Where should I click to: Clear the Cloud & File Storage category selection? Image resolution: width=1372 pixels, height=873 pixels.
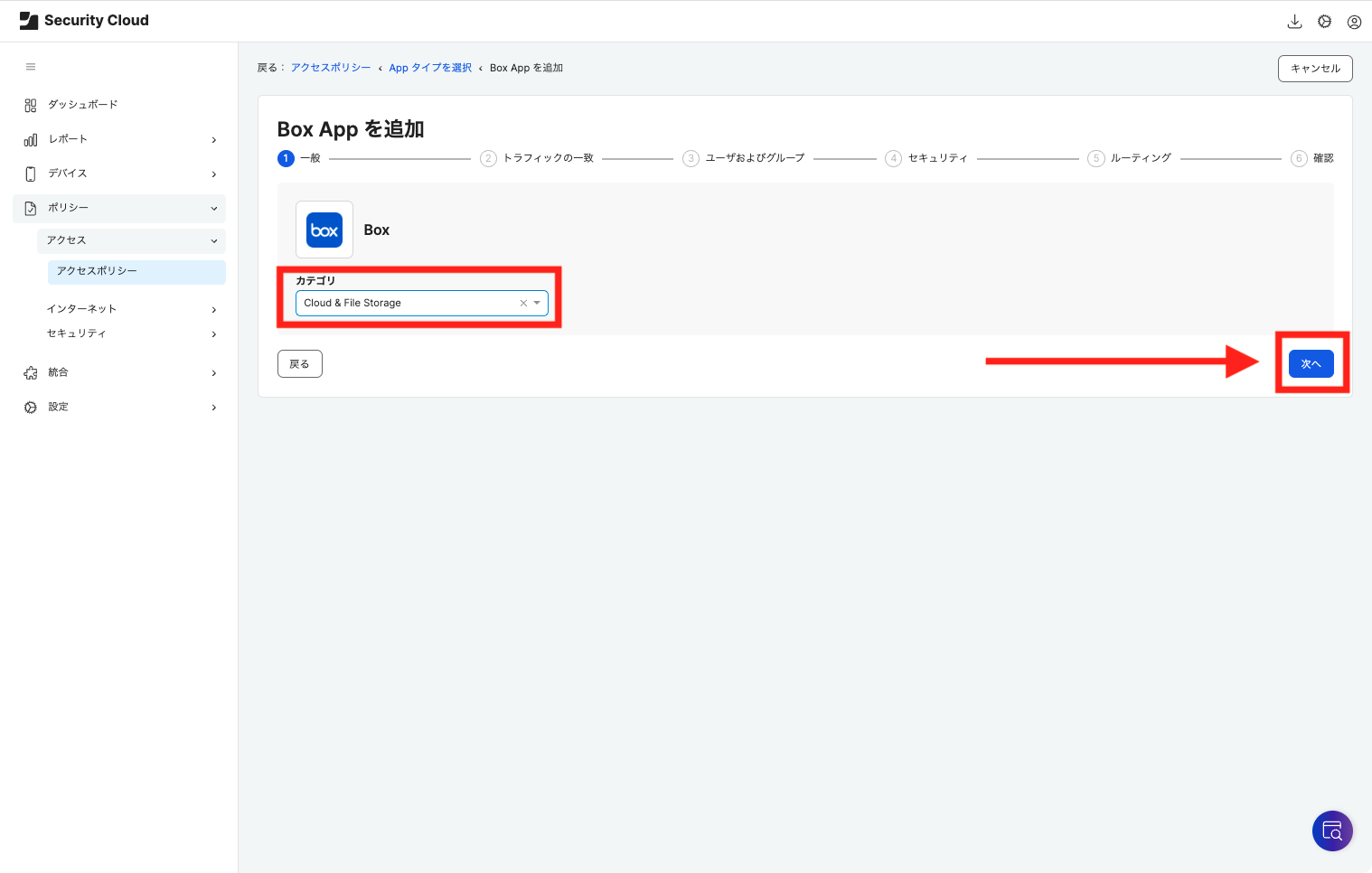523,303
